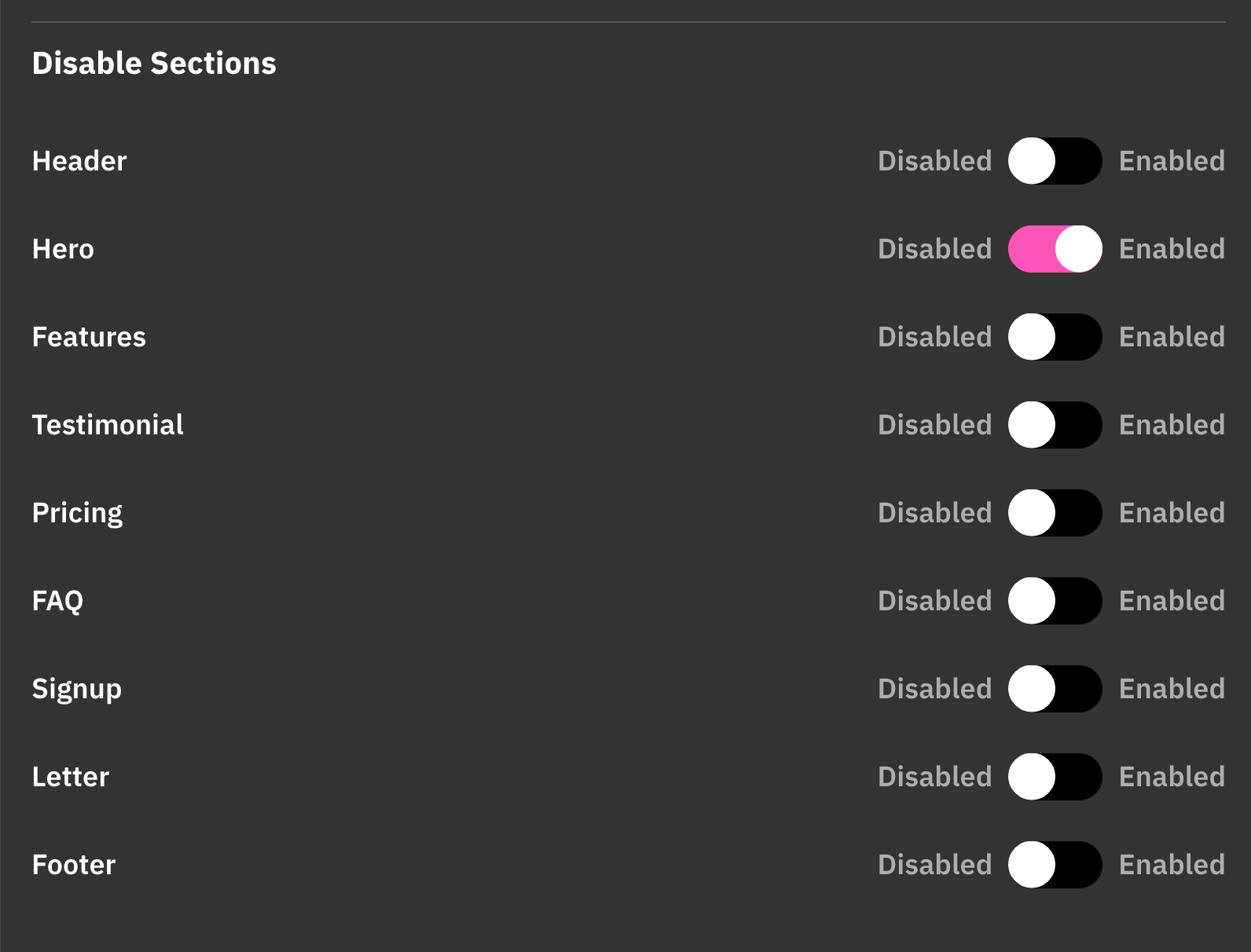Image resolution: width=1251 pixels, height=952 pixels.
Task: Enable the Features section switch
Action: tap(1055, 337)
